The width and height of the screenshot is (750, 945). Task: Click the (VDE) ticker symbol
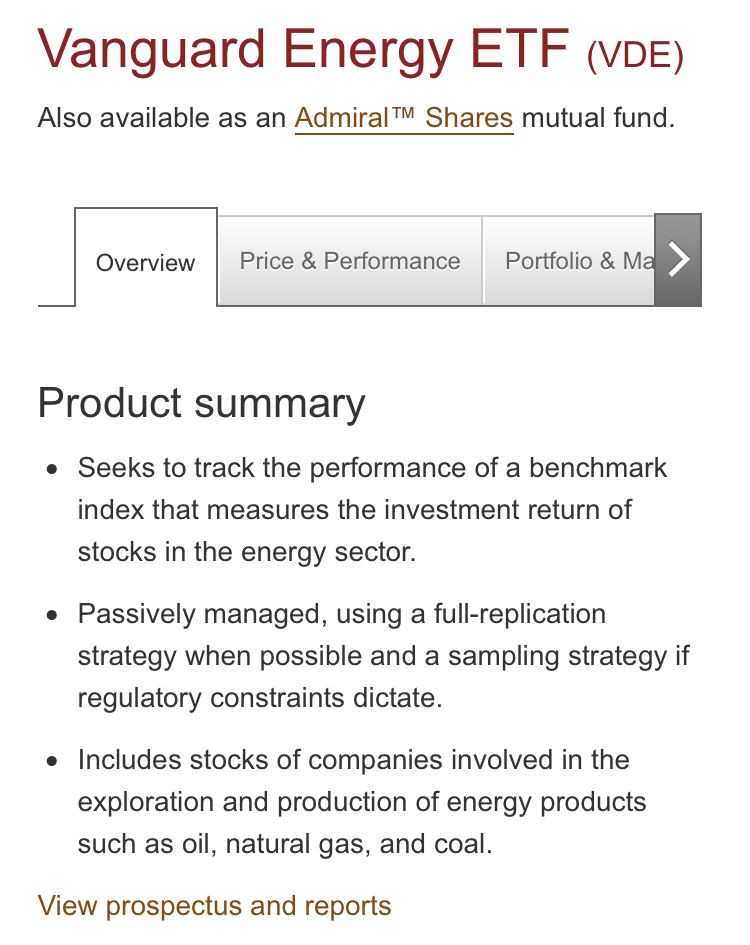[635, 56]
